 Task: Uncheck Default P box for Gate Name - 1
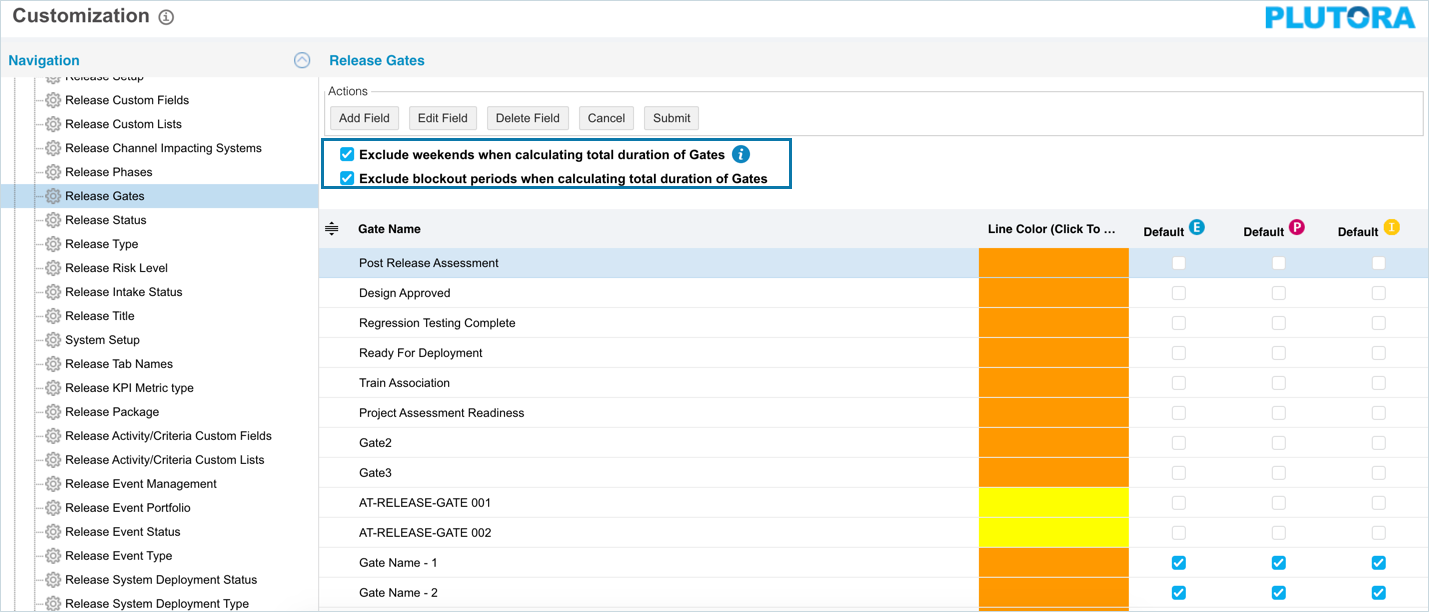point(1278,563)
